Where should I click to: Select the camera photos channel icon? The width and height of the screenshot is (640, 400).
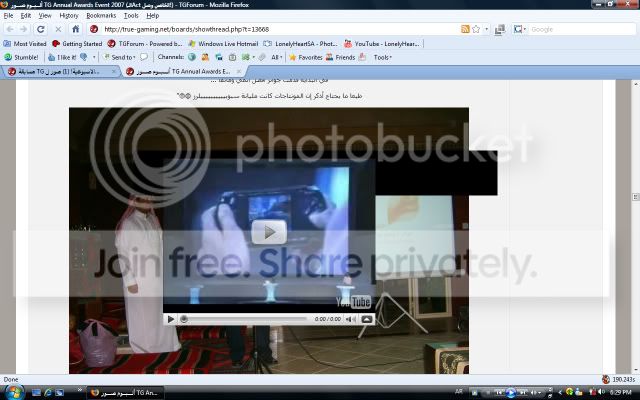pyautogui.click(x=232, y=57)
